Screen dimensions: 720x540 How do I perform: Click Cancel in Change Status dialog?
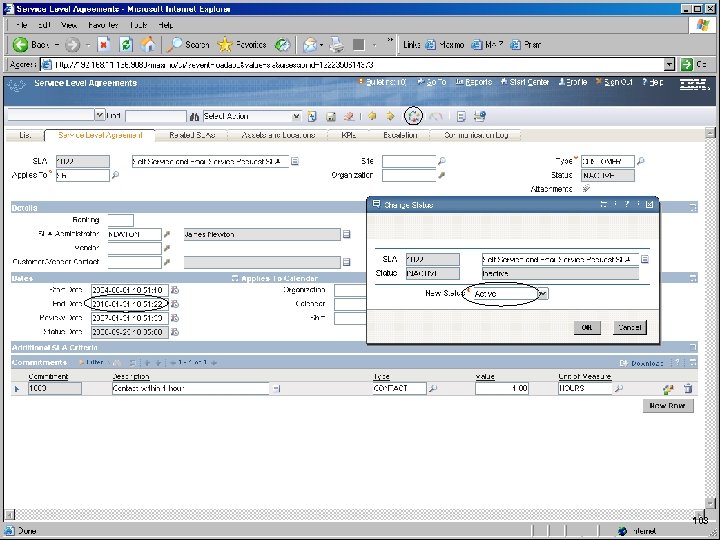tap(630, 327)
